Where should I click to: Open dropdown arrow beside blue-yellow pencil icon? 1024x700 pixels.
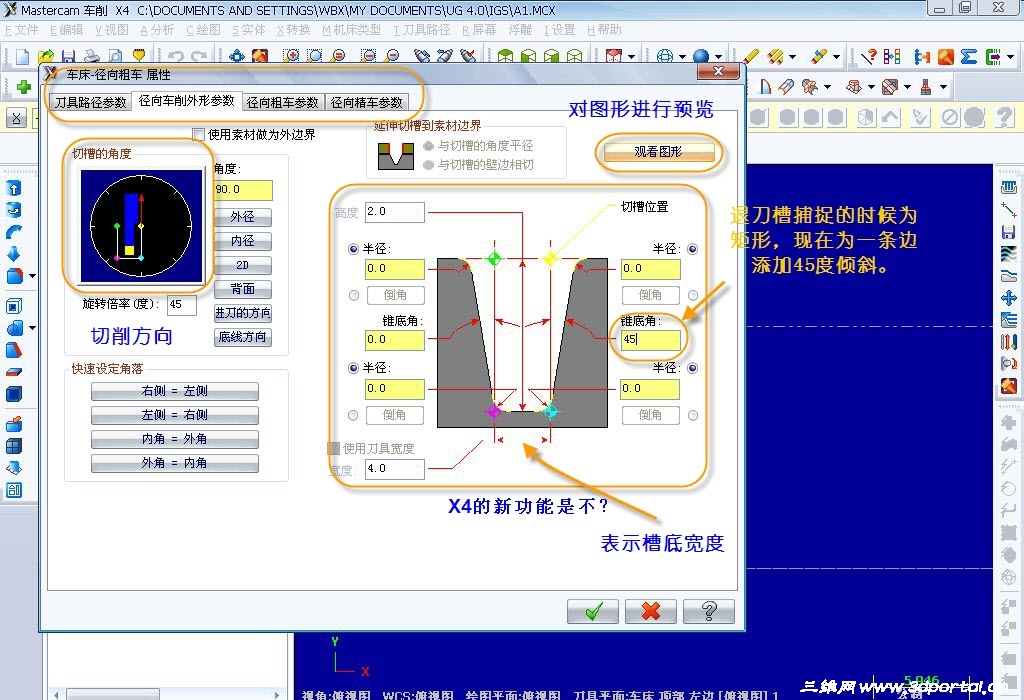click(835, 57)
